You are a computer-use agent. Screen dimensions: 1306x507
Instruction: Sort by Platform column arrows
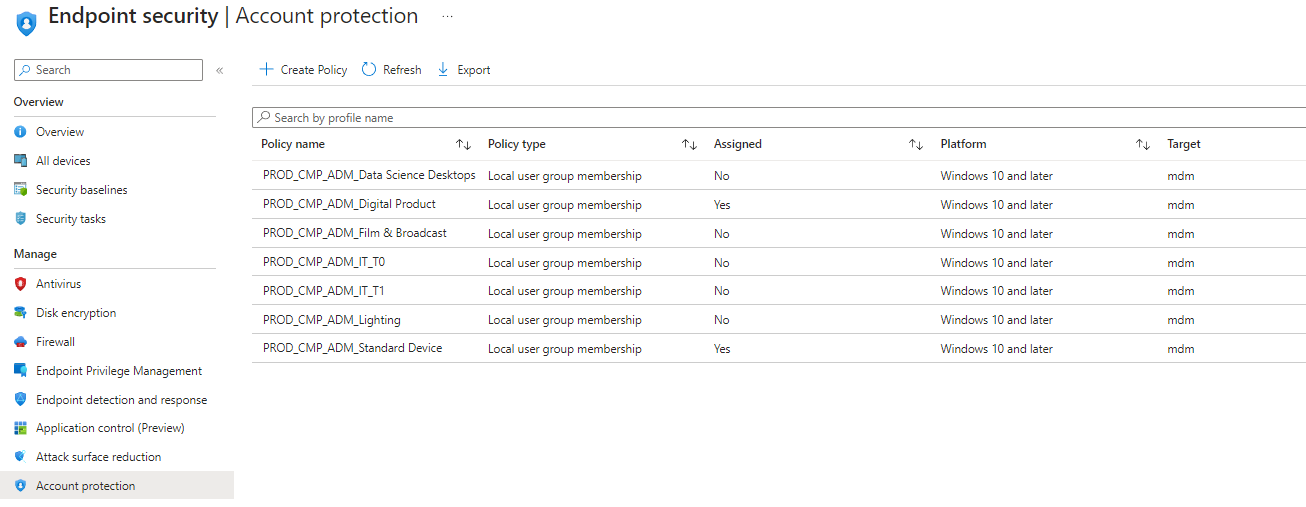coord(1143,145)
